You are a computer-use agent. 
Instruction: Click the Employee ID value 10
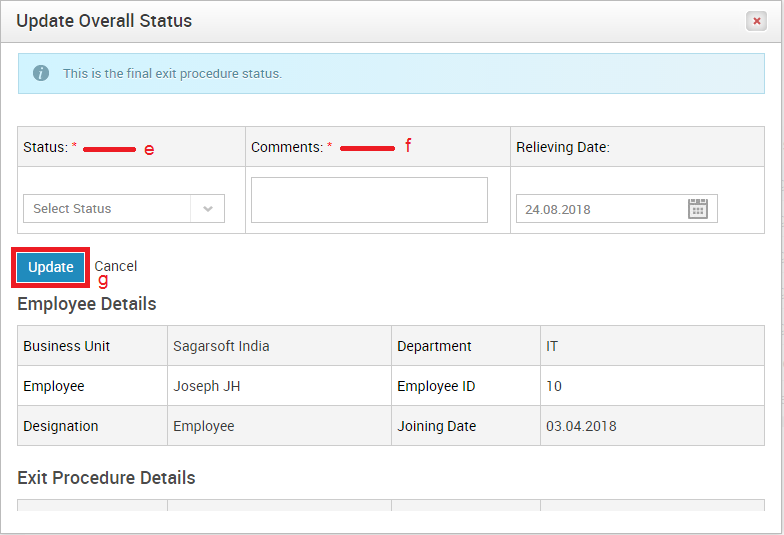click(554, 386)
